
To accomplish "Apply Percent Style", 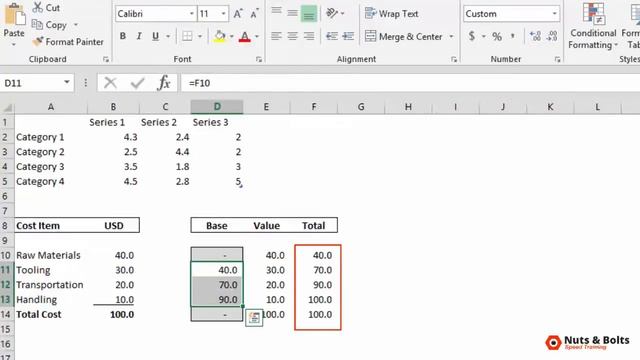I will (497, 36).
